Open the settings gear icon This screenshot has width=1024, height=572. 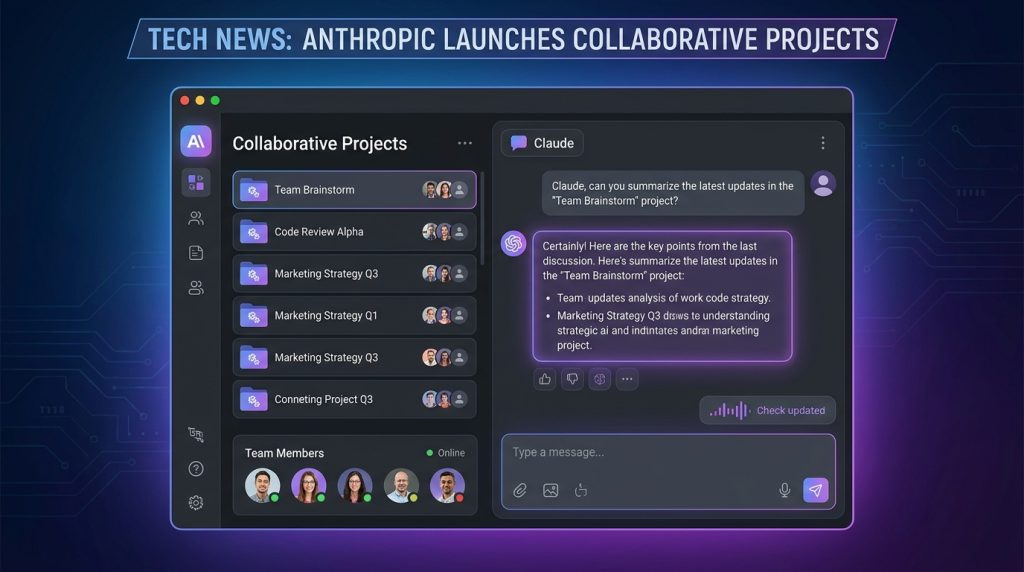click(196, 502)
